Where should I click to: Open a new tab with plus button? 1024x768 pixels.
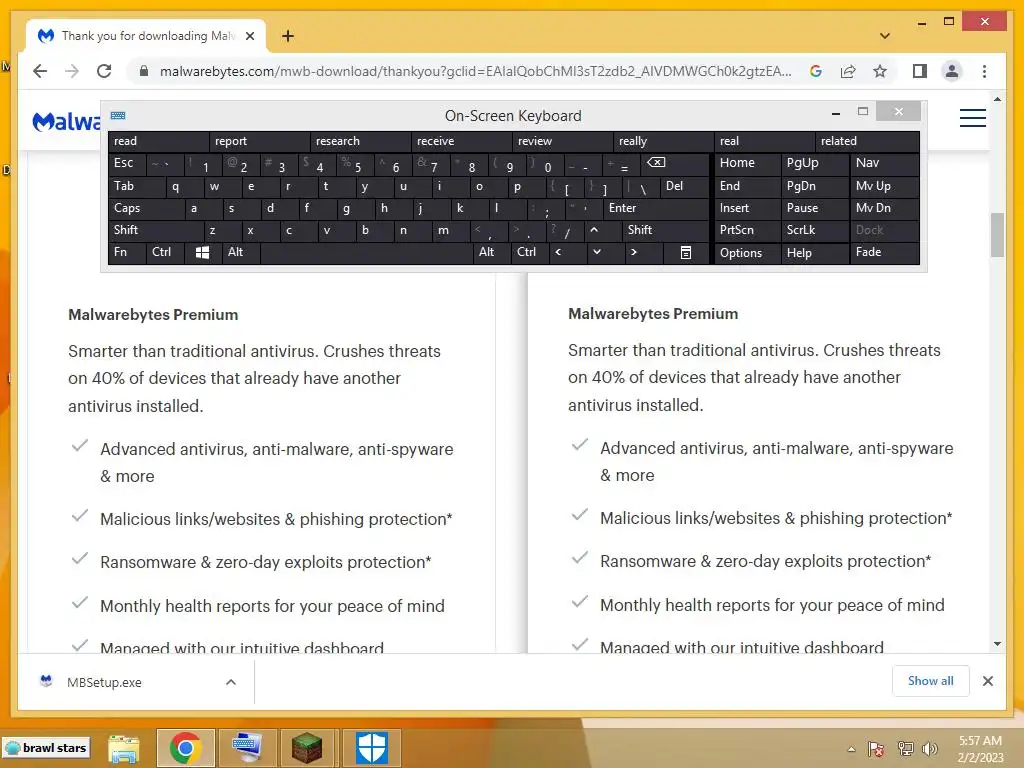coord(288,36)
